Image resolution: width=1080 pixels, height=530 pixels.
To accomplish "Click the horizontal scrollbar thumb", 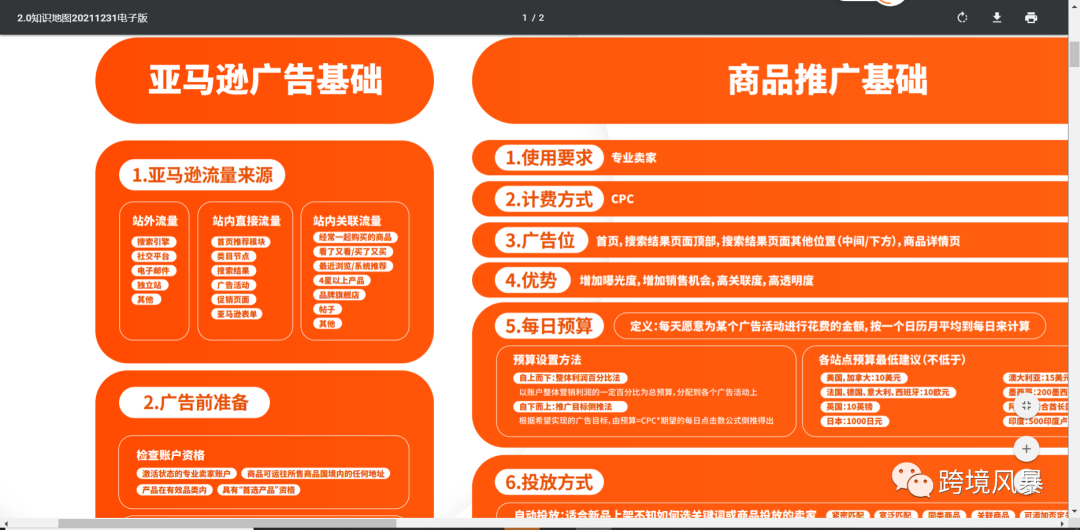I will pos(227,524).
